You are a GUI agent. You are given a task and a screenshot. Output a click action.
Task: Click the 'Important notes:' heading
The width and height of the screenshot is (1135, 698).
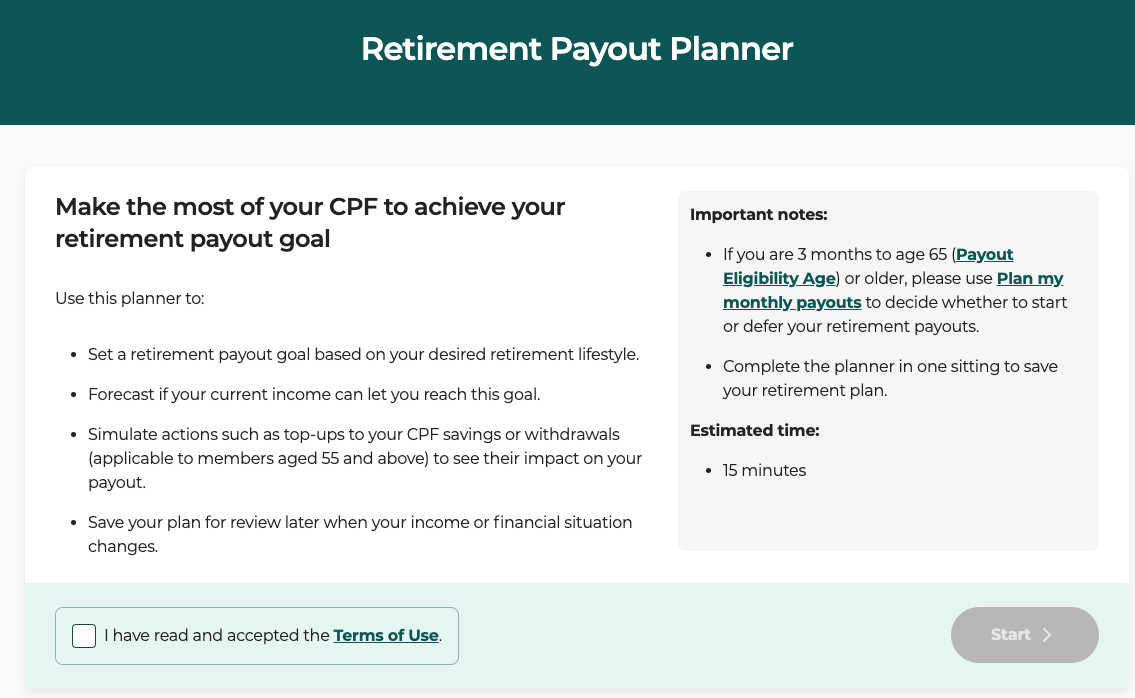tap(759, 214)
